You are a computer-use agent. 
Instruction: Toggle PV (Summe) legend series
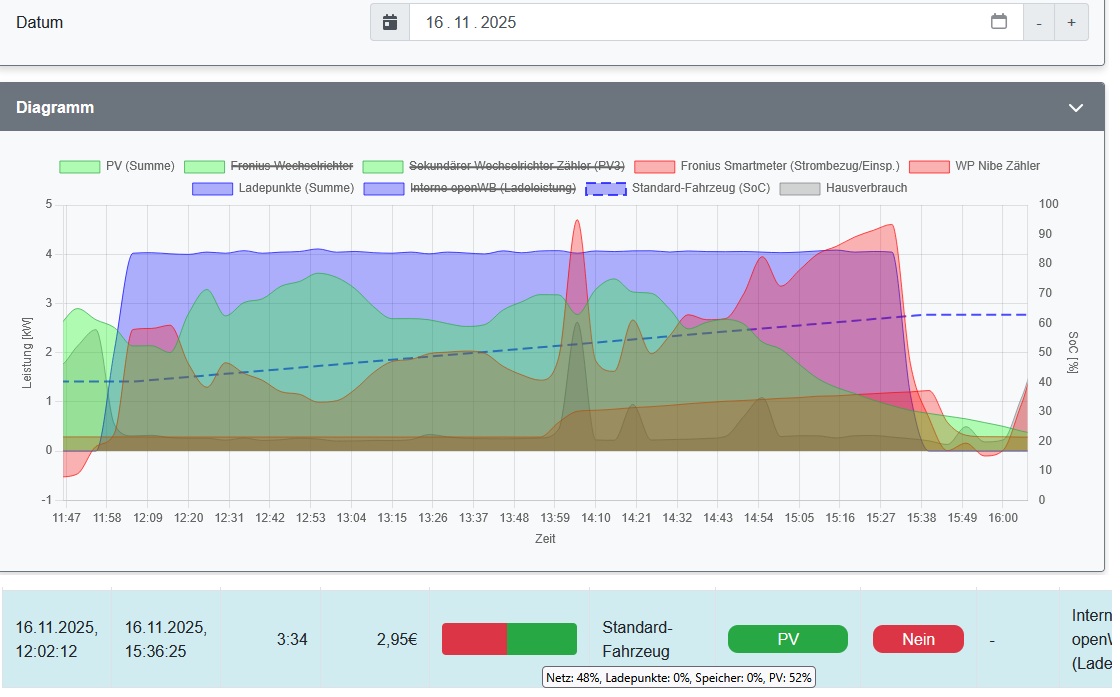[x=117, y=166]
